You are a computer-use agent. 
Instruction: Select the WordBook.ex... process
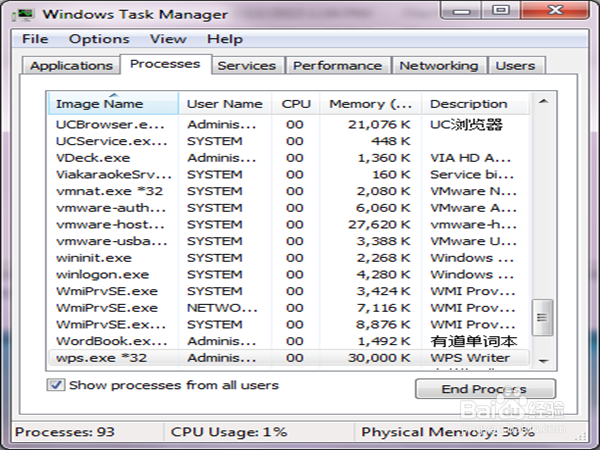point(289,341)
